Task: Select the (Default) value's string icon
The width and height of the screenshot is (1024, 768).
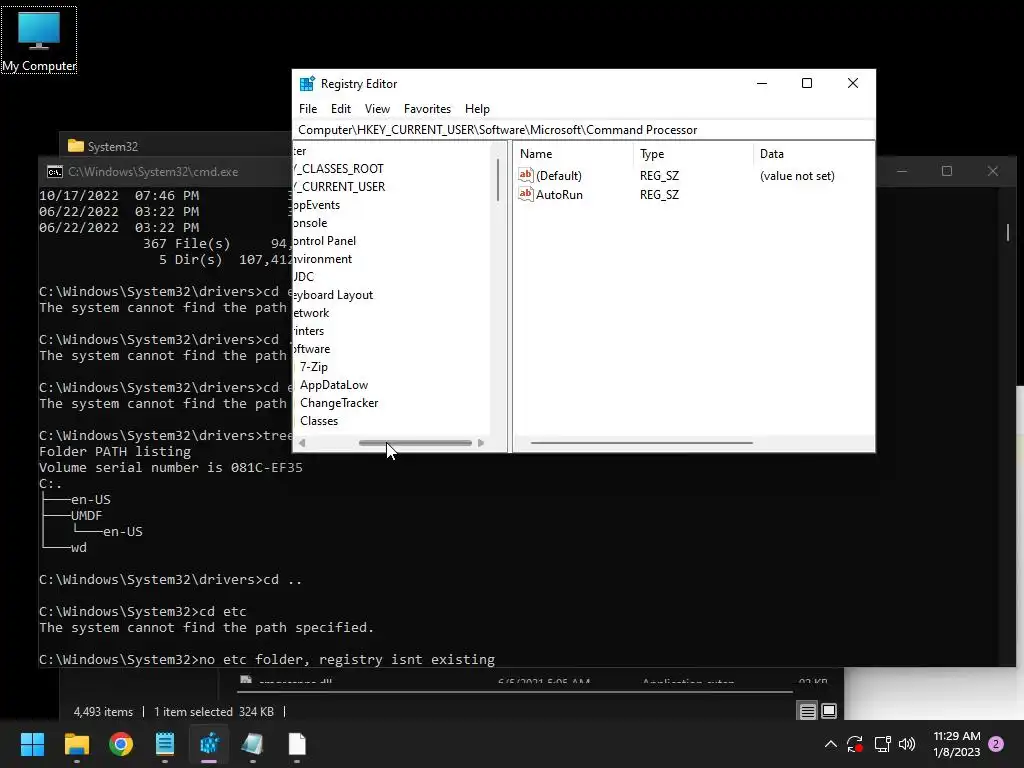Action: pos(526,175)
